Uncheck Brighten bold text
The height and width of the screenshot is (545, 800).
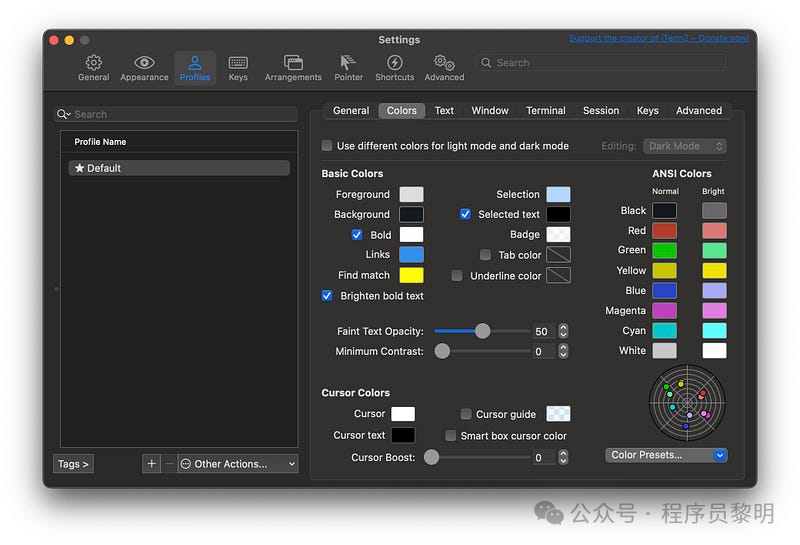click(327, 295)
